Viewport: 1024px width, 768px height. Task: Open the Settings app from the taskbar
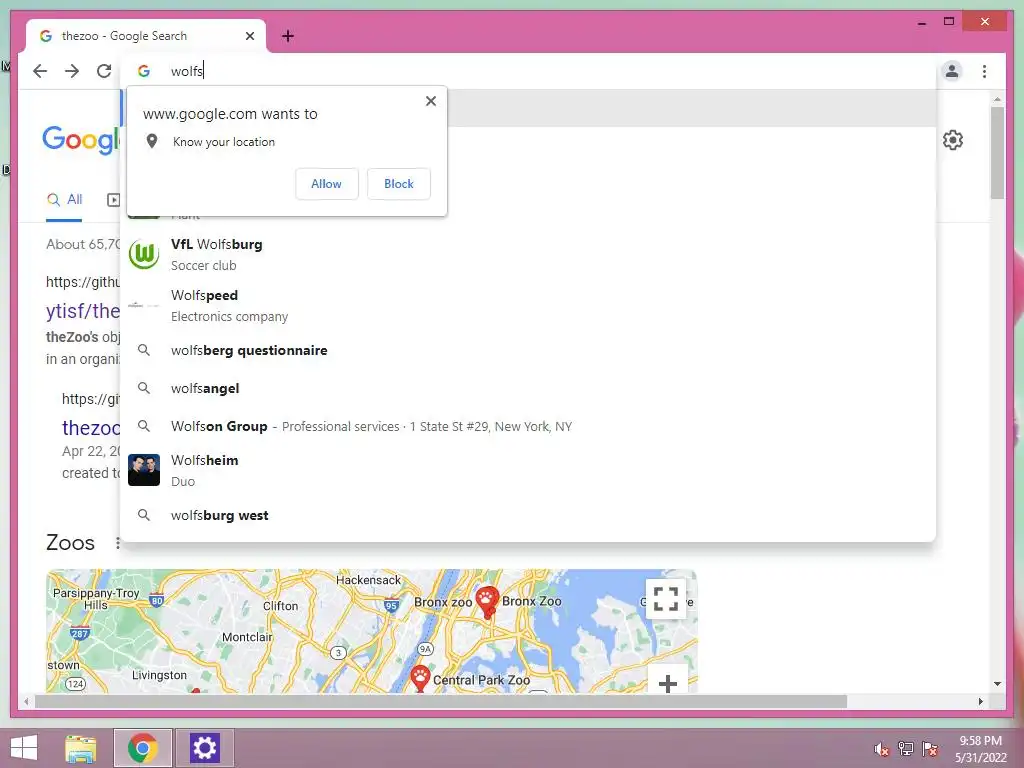pyautogui.click(x=204, y=748)
